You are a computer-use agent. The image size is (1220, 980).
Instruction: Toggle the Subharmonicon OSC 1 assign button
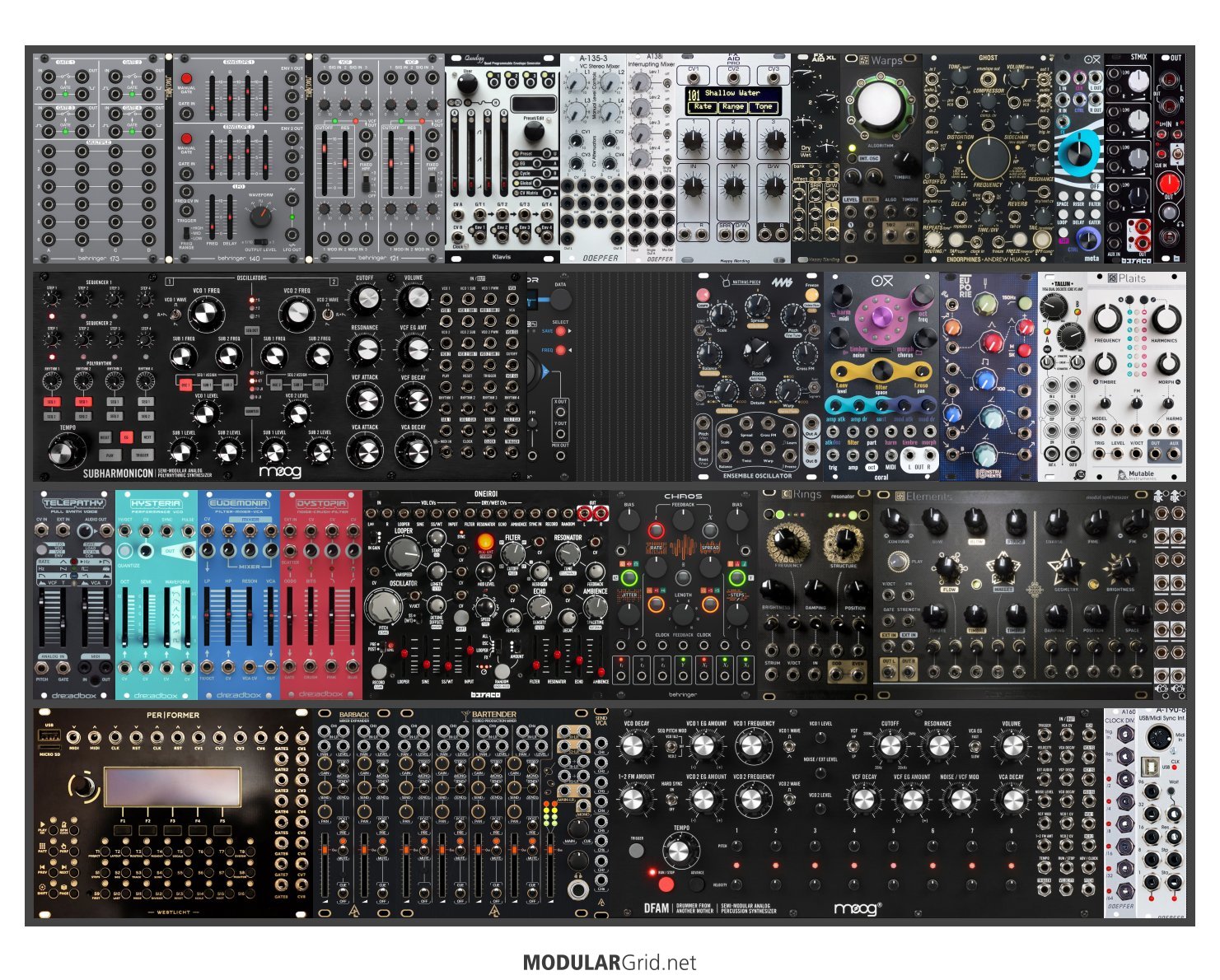[185, 385]
